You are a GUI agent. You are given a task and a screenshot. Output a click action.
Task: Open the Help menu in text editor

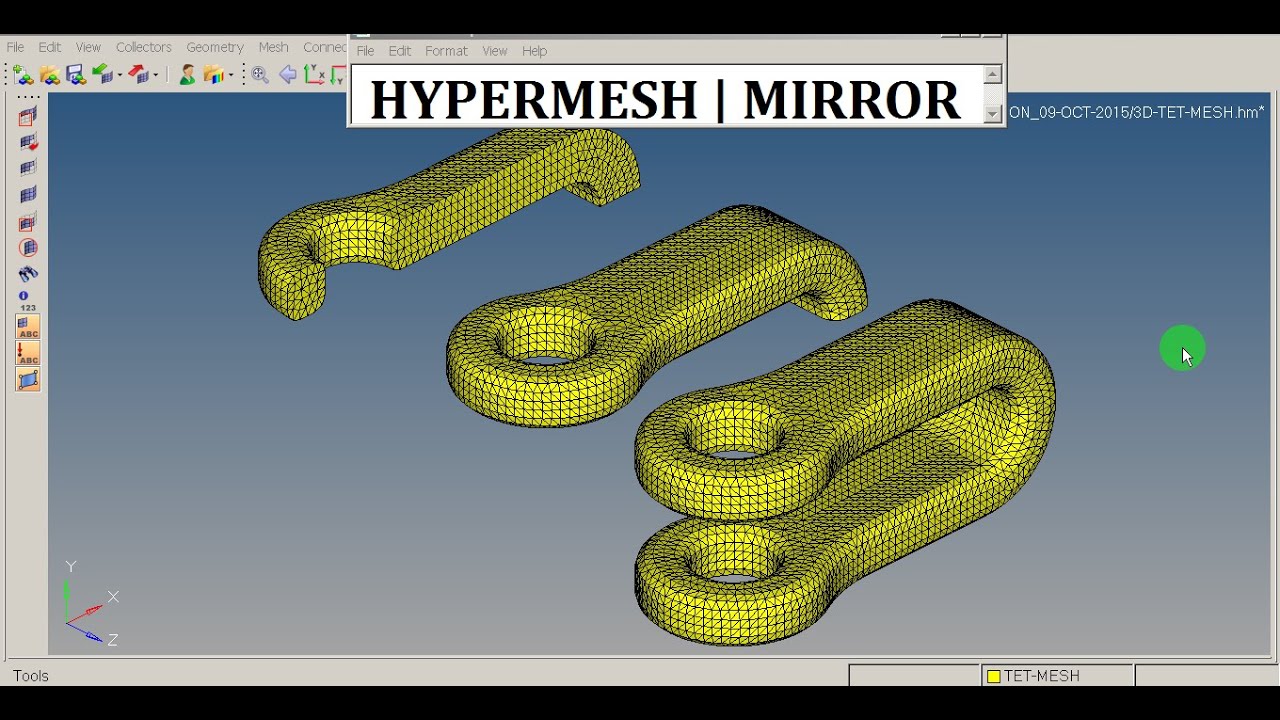(535, 51)
